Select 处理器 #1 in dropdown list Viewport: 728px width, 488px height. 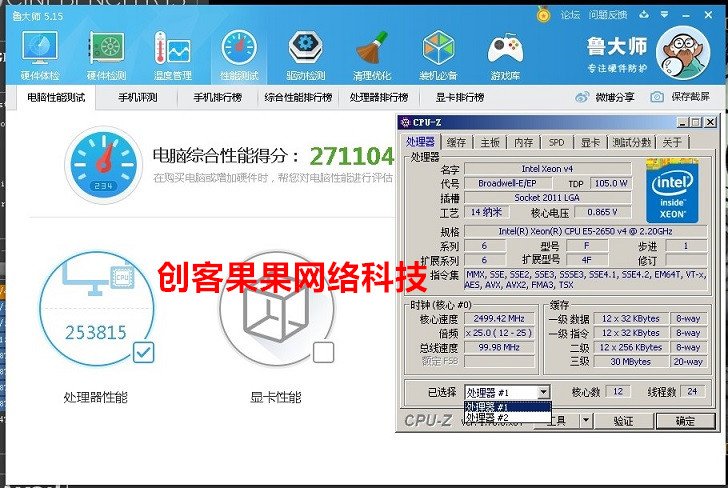coord(507,407)
